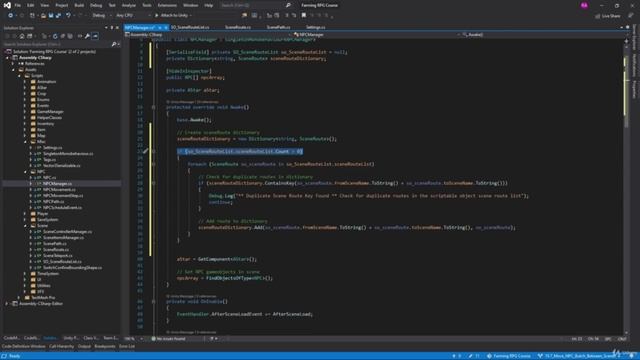Collapse the Scene folder
640x360 pixels.
[x=25, y=226]
